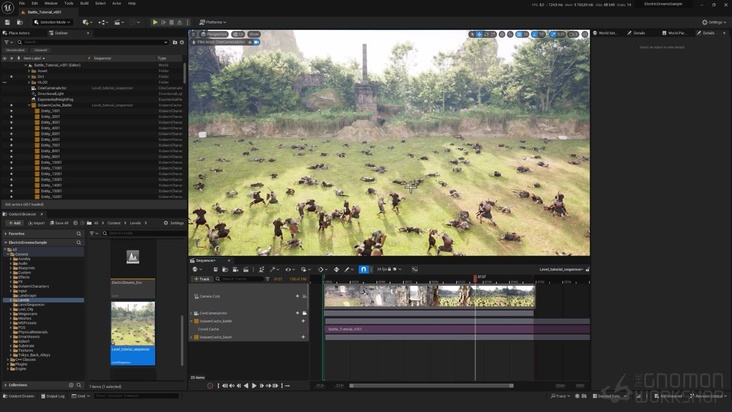Viewport: 732px width, 412px height.
Task: Click the Track add button in Sequencer
Action: 202,279
